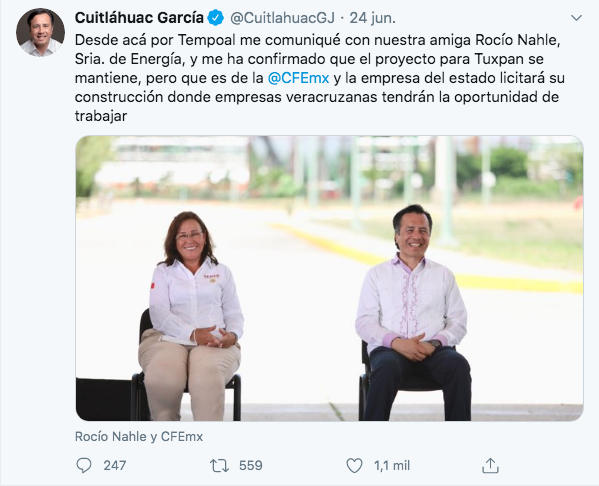Image resolution: width=599 pixels, height=486 pixels.
Task: Click the Cuitláhuac García display name
Action: pos(139,18)
